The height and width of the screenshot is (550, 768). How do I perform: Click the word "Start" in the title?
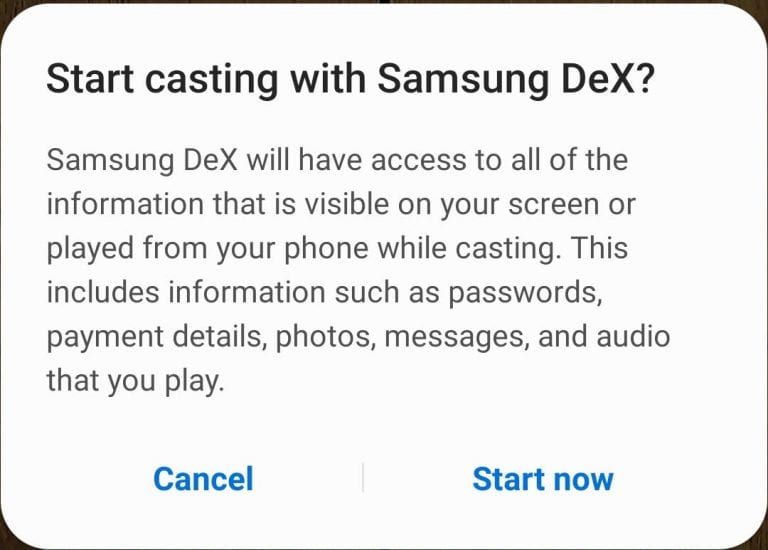(x=90, y=78)
